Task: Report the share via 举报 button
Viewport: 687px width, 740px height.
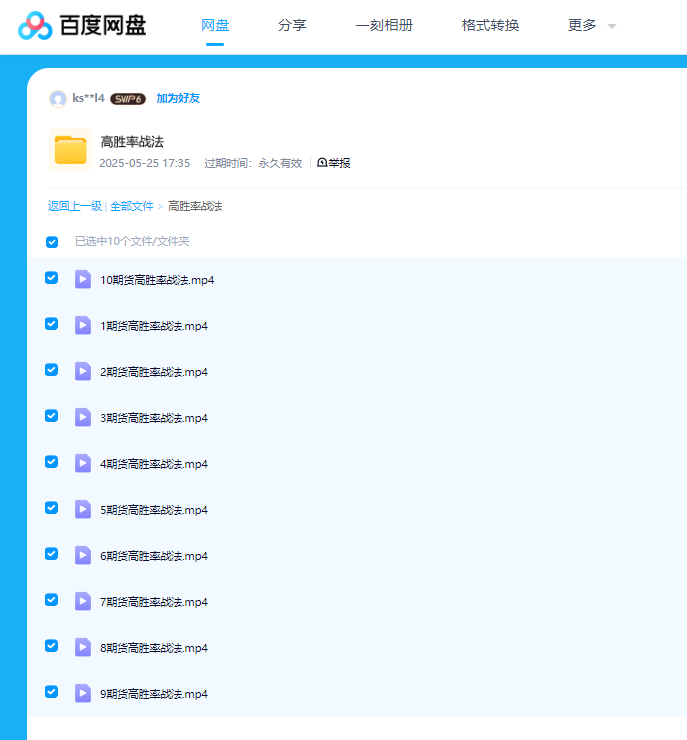Action: (x=334, y=163)
